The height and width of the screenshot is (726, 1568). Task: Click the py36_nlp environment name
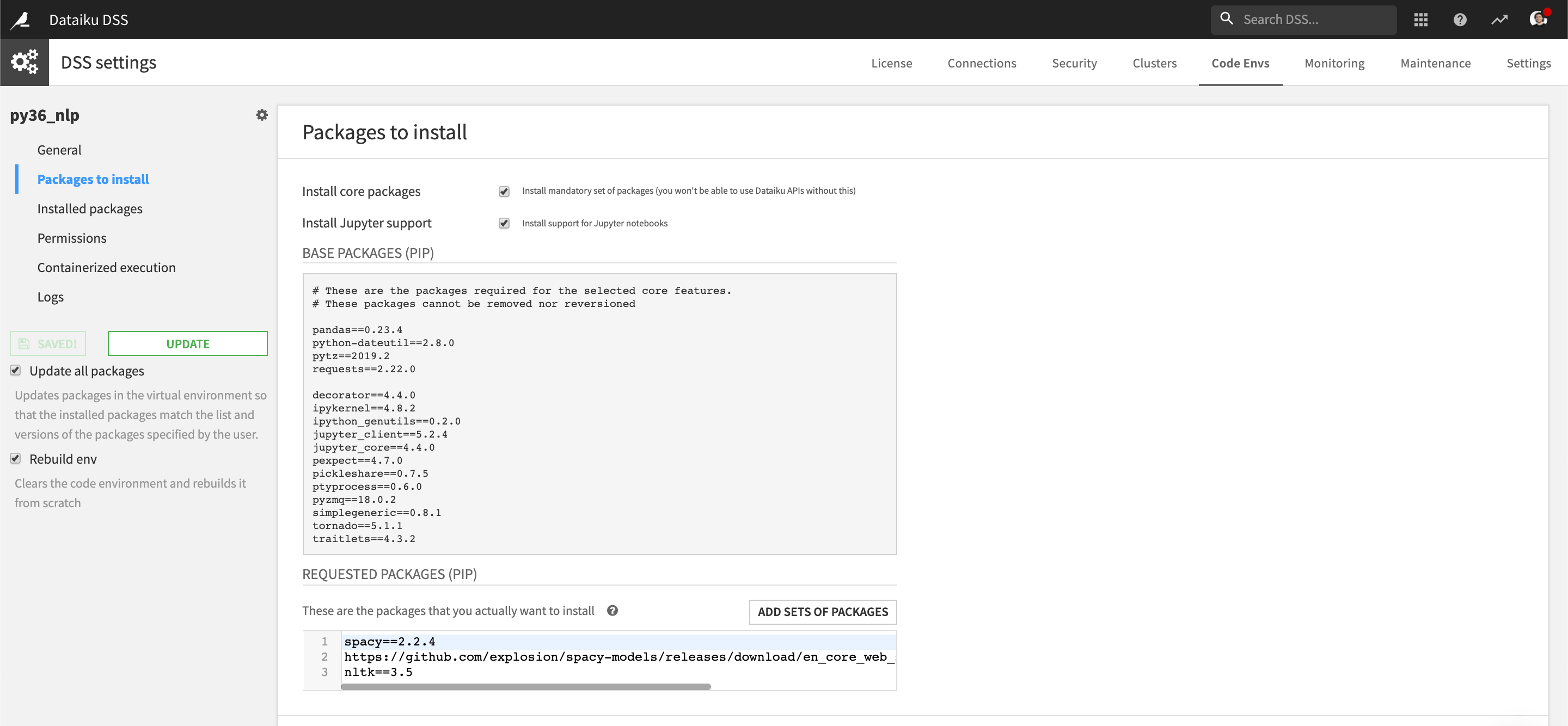(45, 115)
